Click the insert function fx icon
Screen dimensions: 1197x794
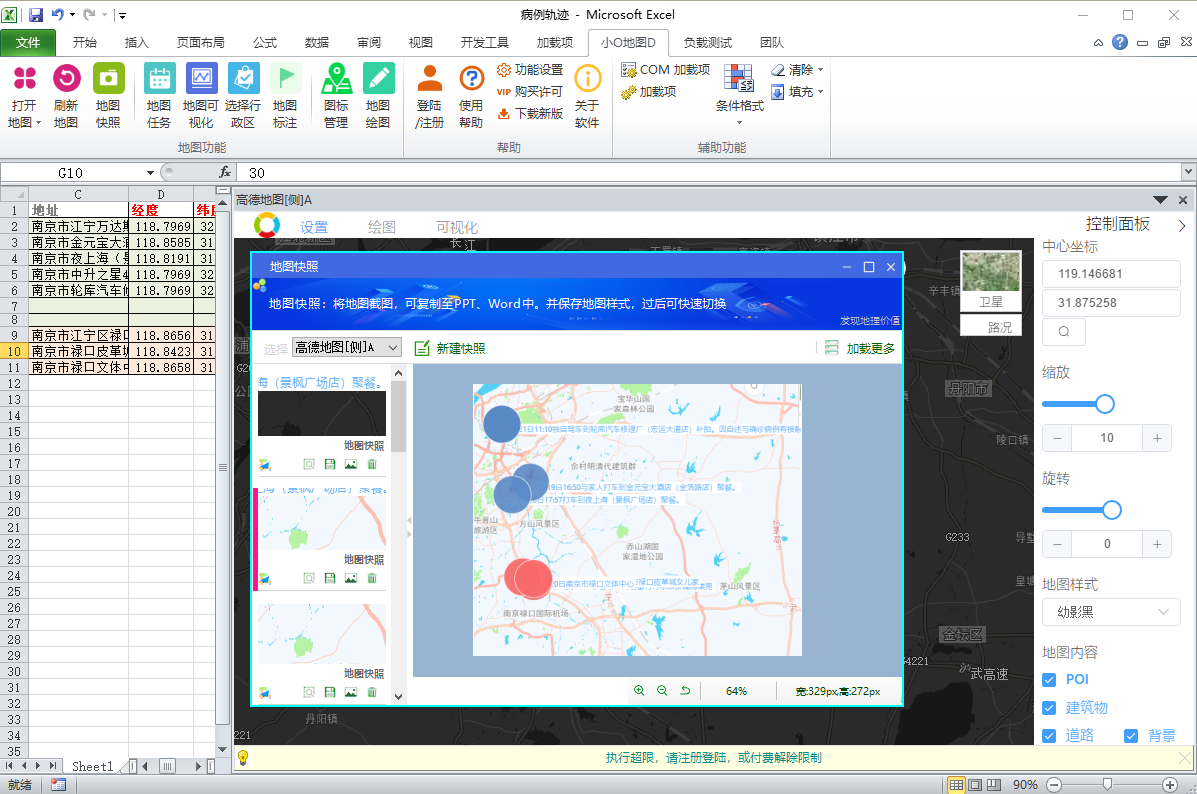point(224,173)
